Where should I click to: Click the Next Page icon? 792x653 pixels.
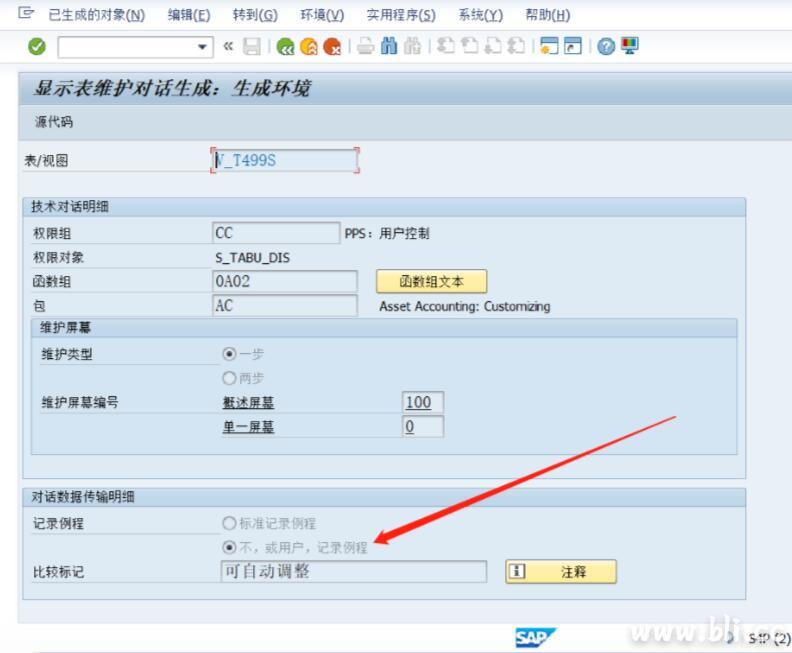pos(492,46)
